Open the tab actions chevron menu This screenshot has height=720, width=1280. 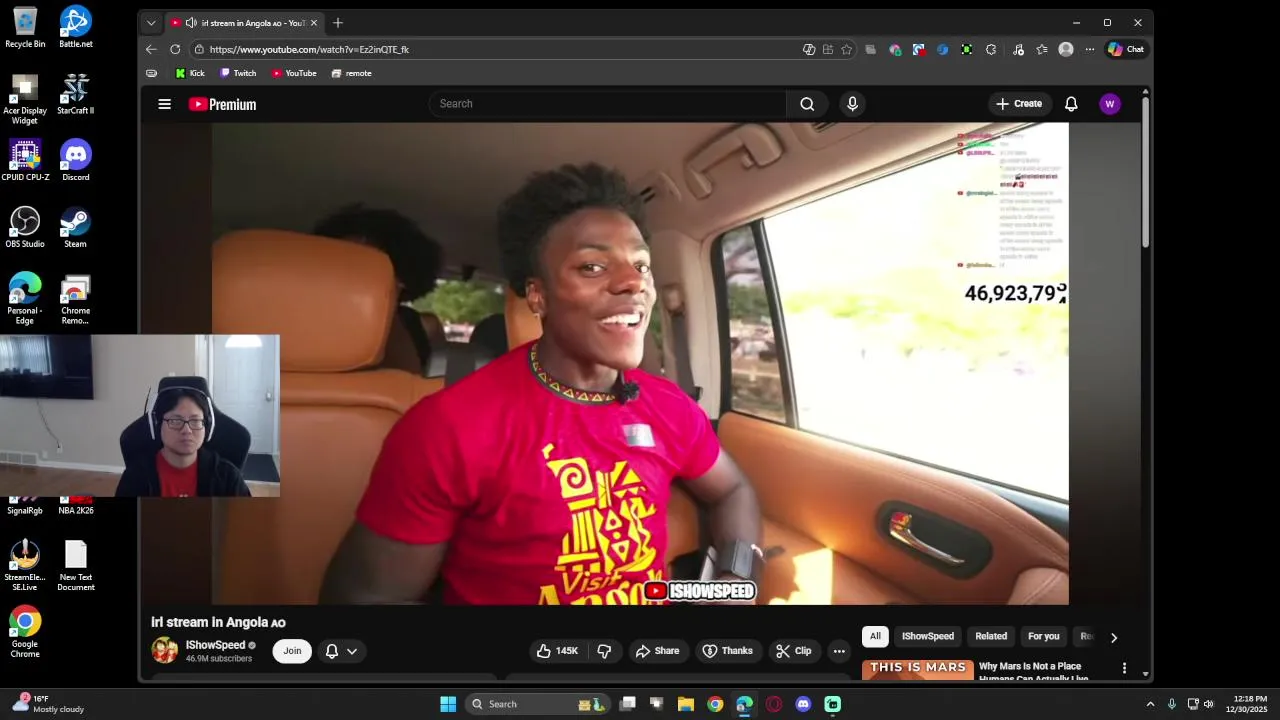pyautogui.click(x=151, y=23)
